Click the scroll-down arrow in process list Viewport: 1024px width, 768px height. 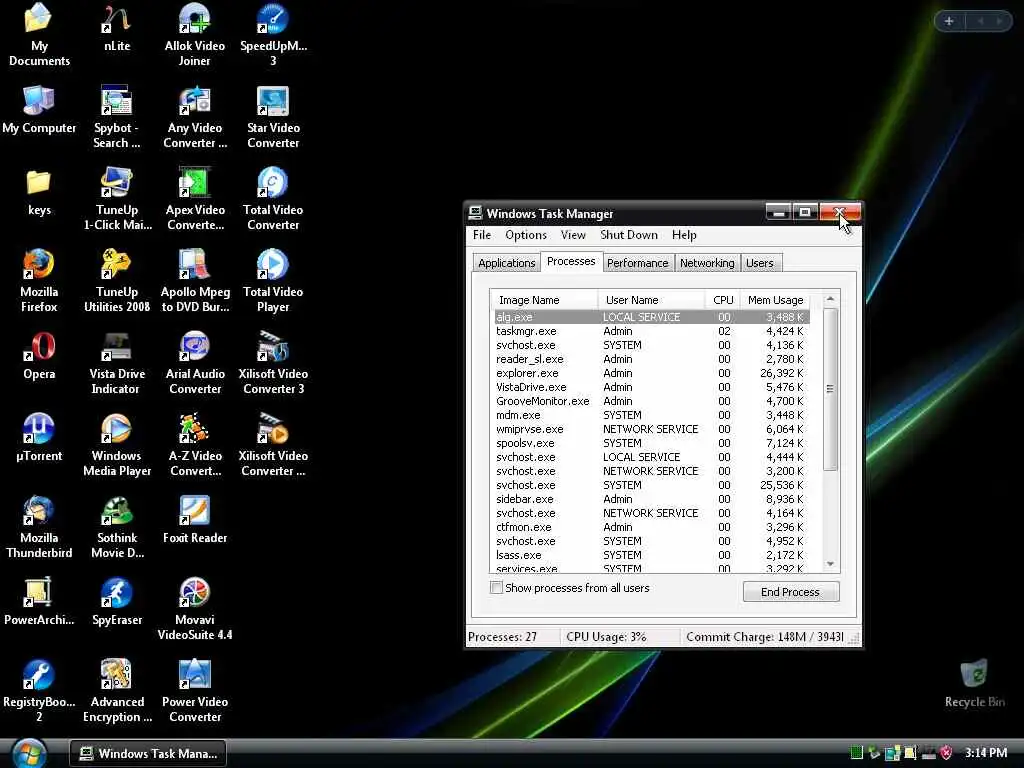pyautogui.click(x=830, y=564)
